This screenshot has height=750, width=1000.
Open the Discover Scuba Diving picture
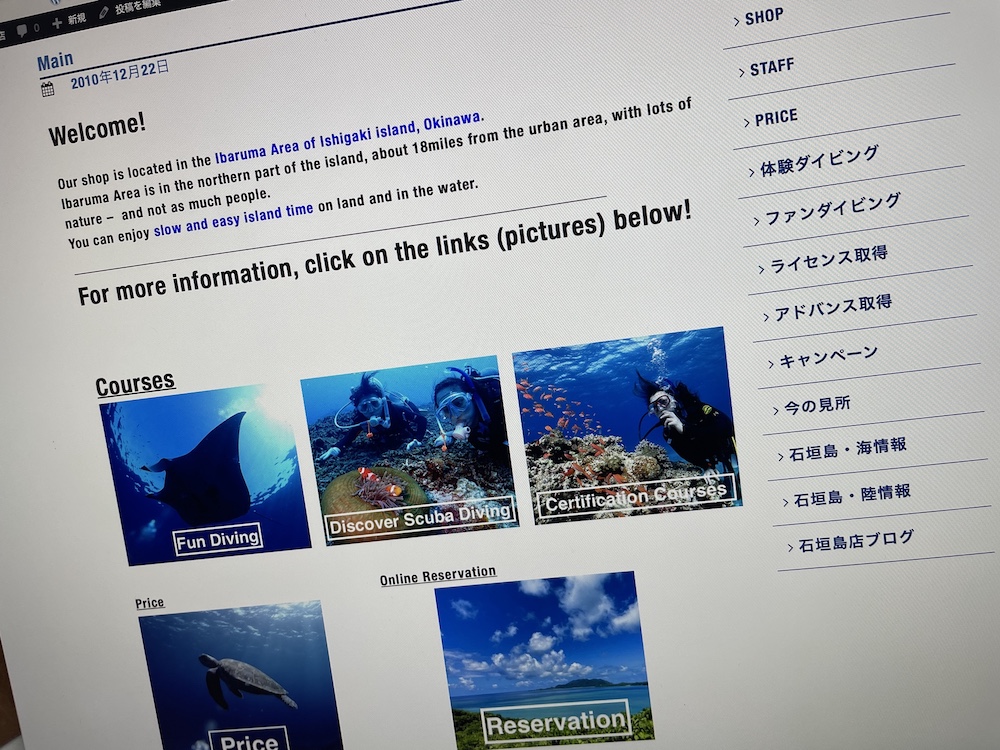click(409, 450)
